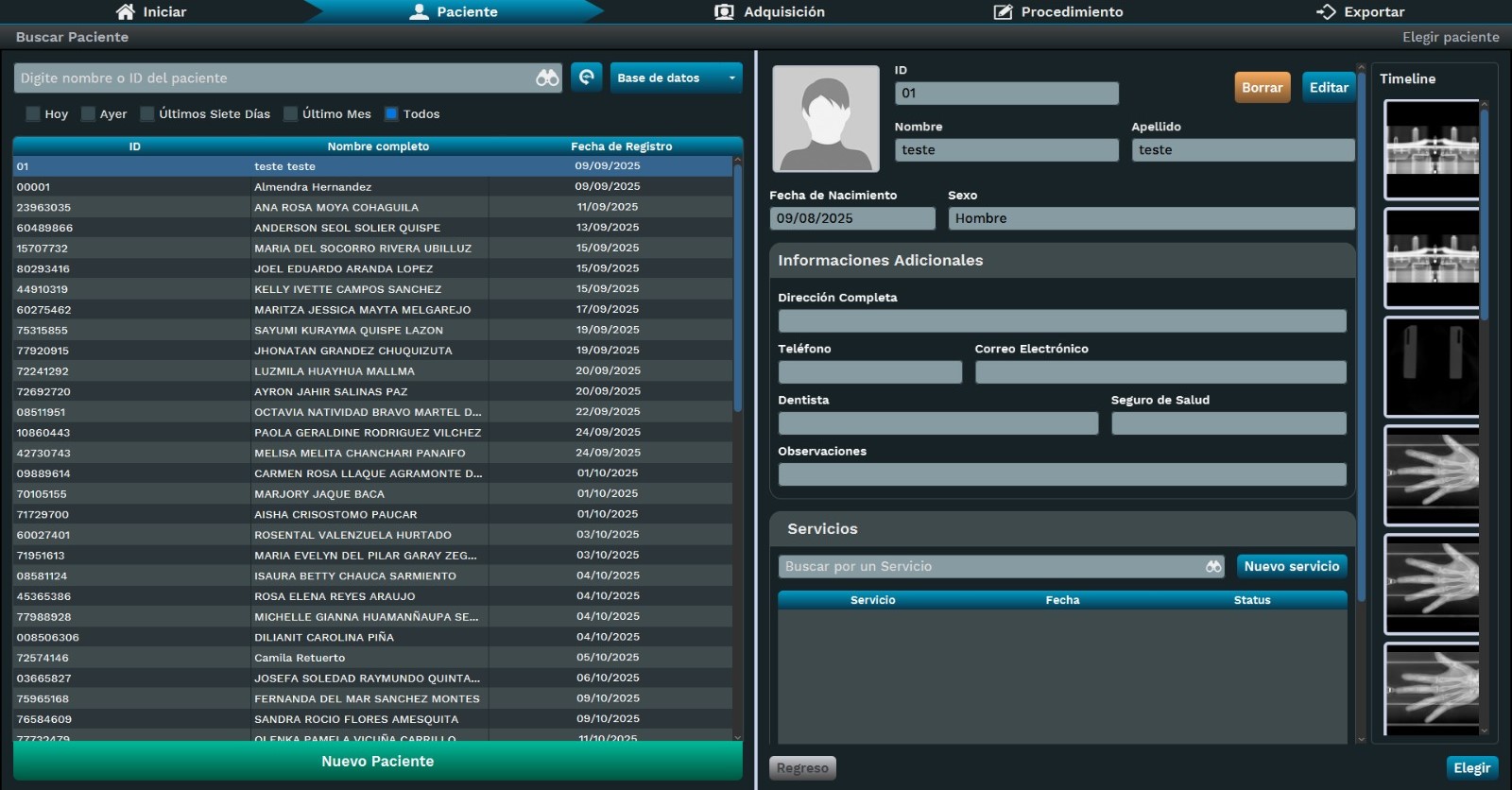Screen dimensions: 1512x790
Task: Click the binoculars icon in patient search
Action: pyautogui.click(x=547, y=78)
